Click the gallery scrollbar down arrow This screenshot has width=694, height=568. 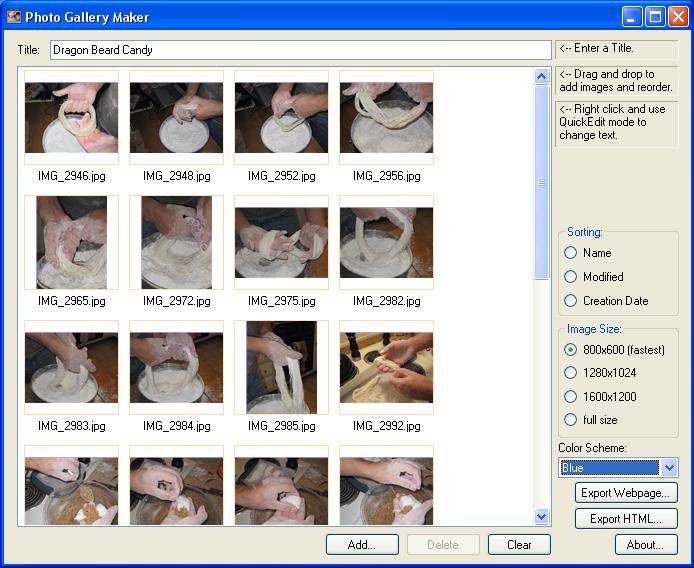tap(541, 517)
